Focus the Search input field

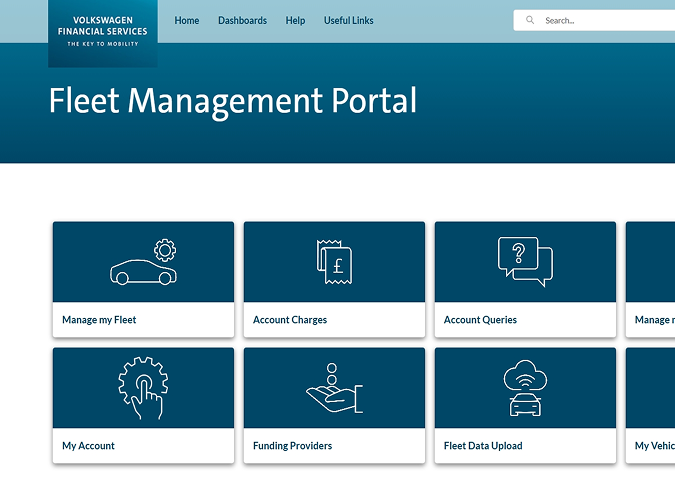594,20
